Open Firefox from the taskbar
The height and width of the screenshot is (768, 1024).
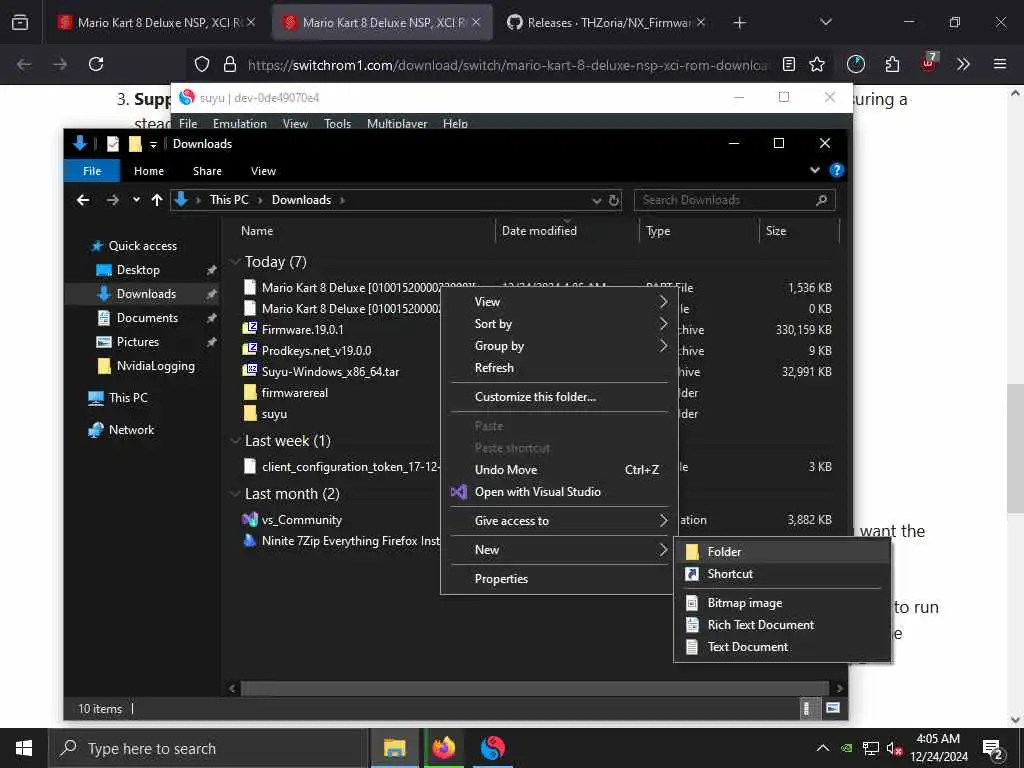[x=443, y=748]
